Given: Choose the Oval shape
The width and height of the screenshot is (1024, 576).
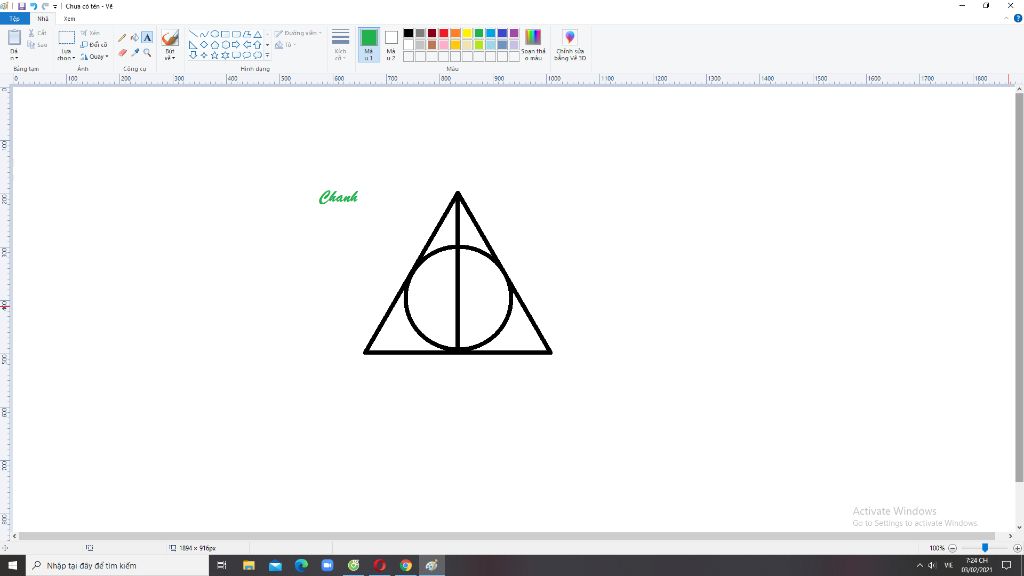Looking at the screenshot, I should (x=214, y=34).
